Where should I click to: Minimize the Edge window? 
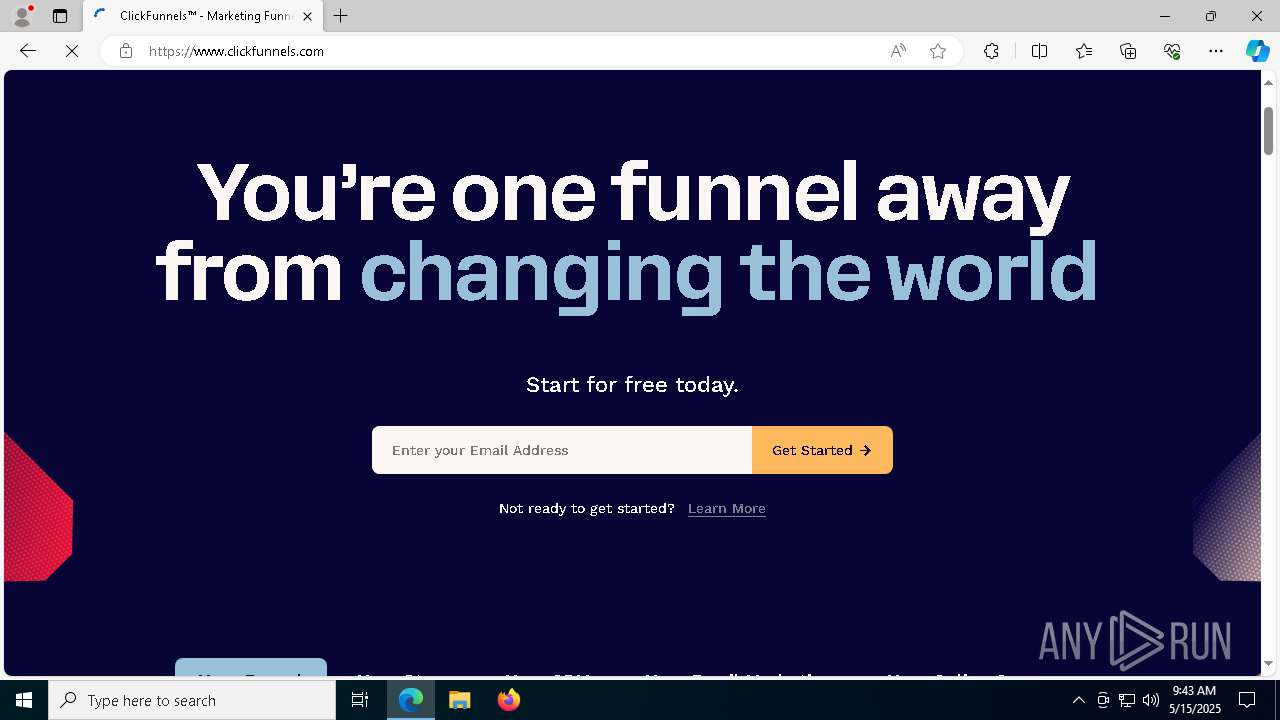tap(1165, 16)
